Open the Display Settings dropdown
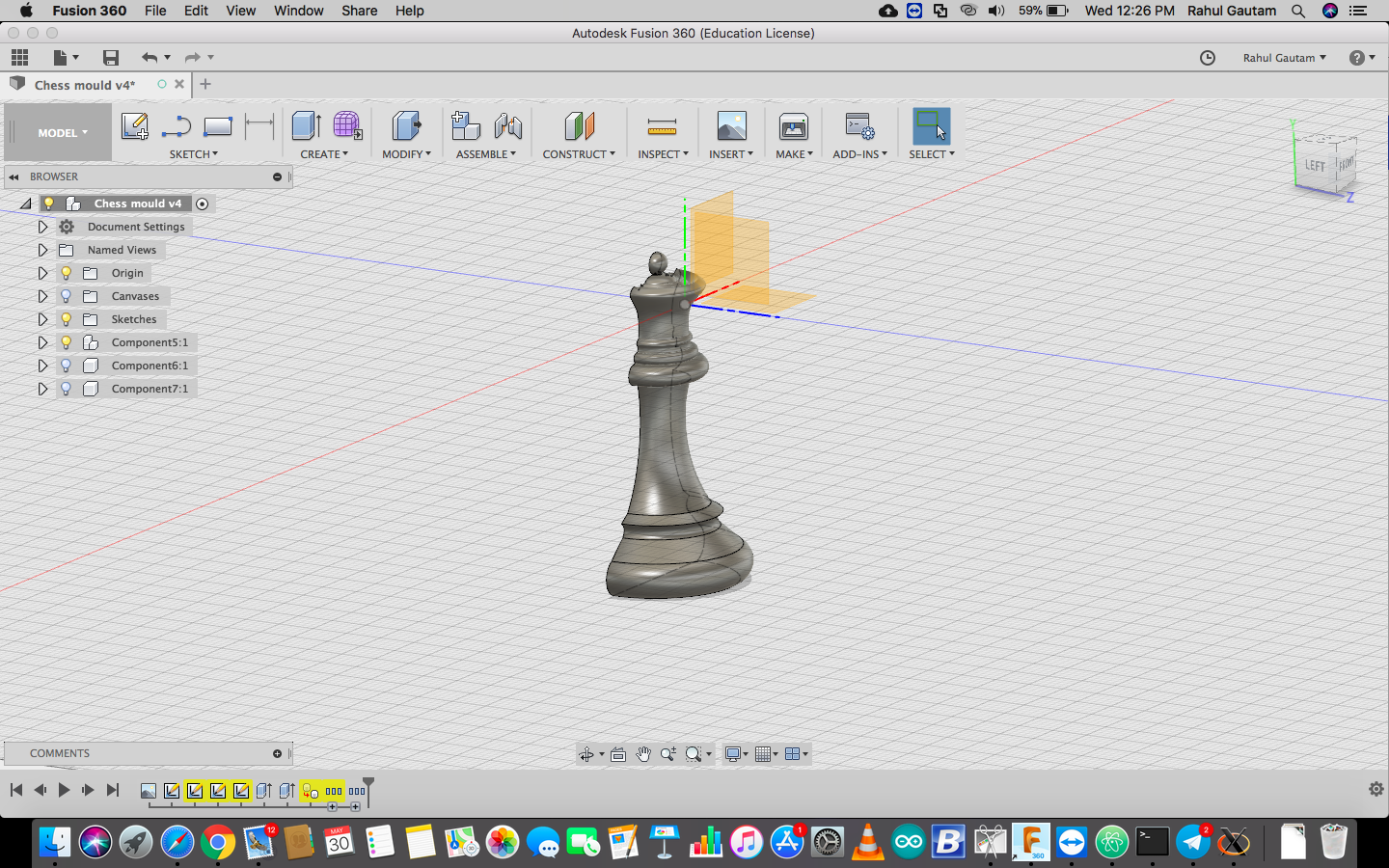 tap(737, 754)
